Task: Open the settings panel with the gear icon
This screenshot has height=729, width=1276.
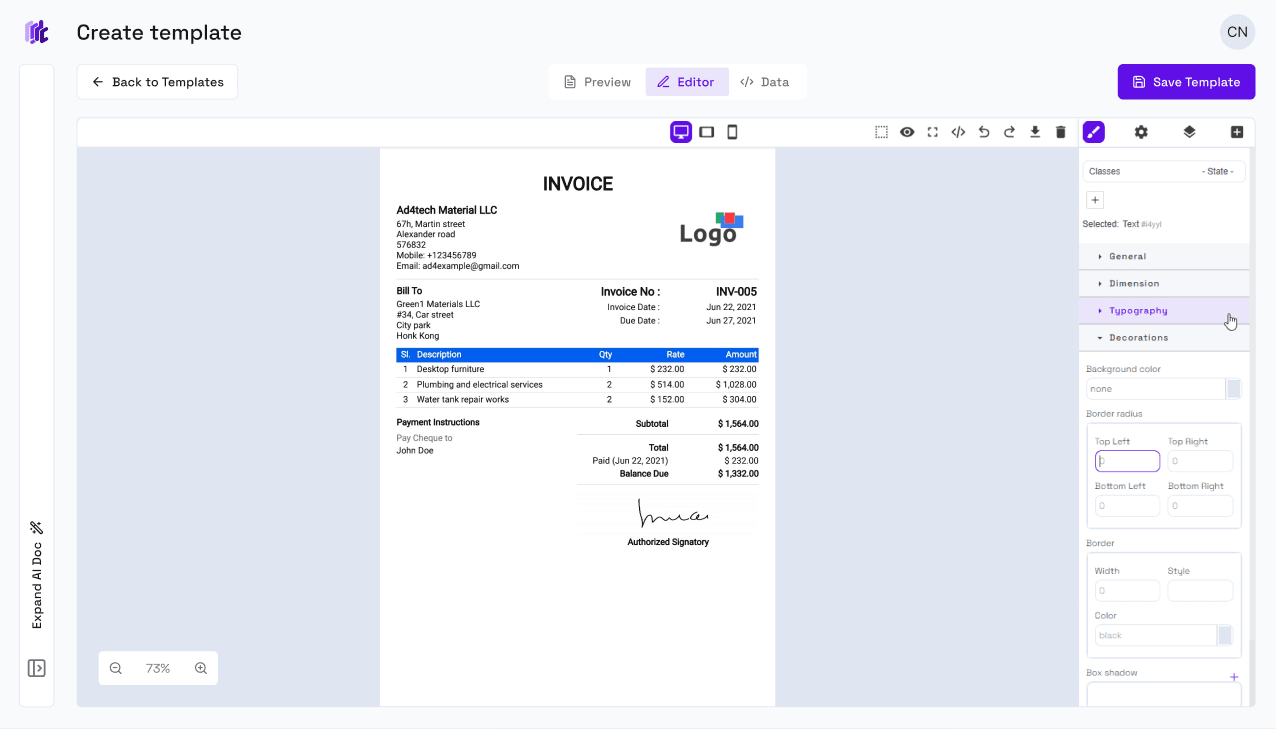Action: pyautogui.click(x=1141, y=131)
